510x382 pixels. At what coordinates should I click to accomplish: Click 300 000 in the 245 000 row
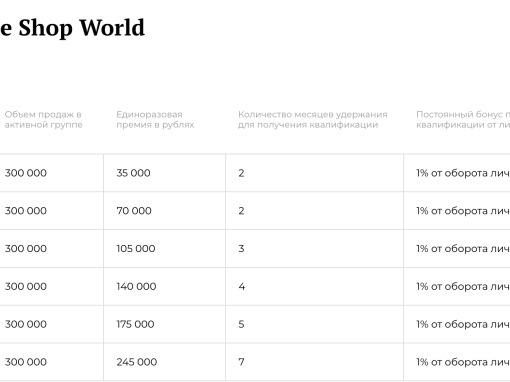26,362
